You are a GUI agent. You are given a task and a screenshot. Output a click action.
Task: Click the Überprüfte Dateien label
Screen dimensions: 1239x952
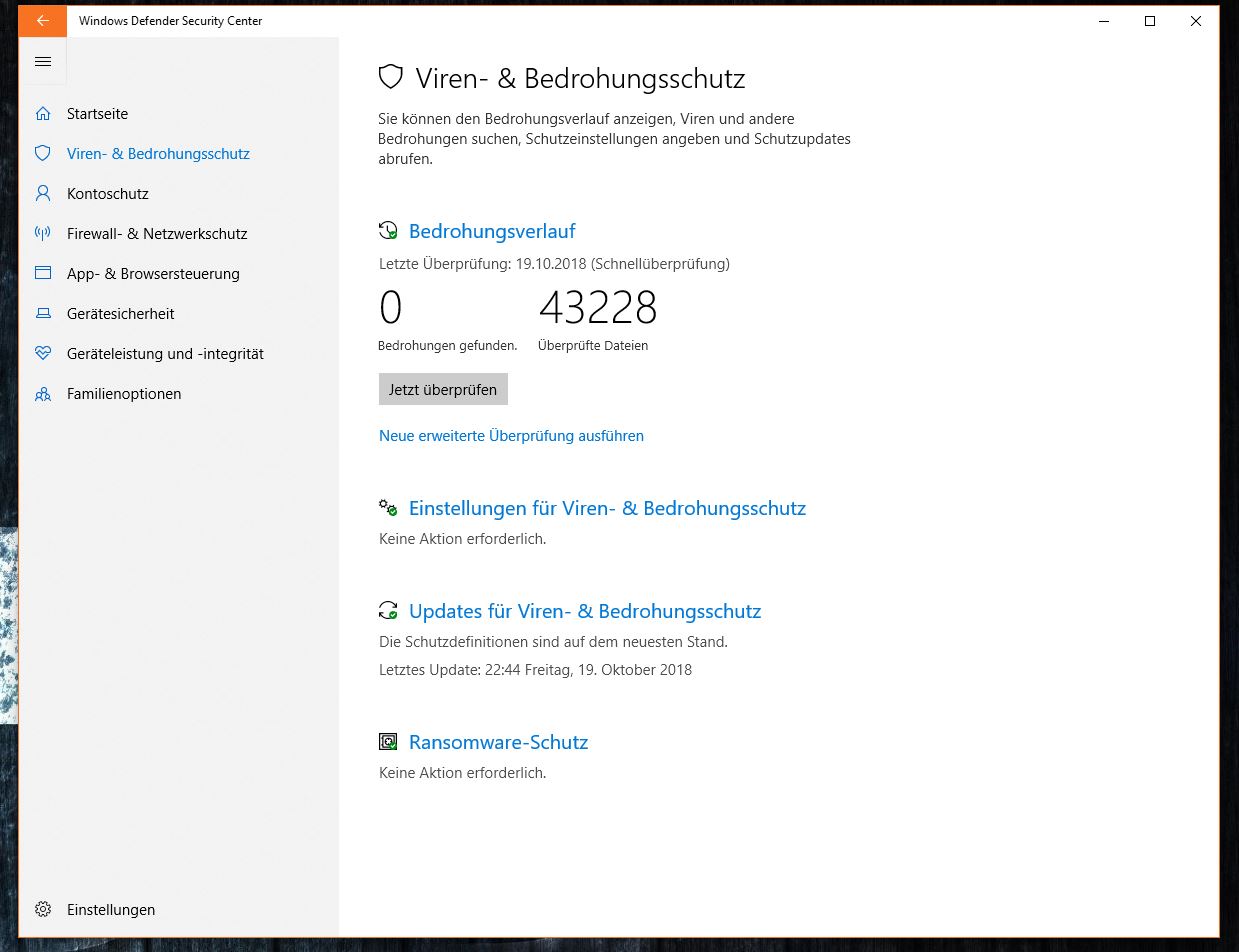593,346
